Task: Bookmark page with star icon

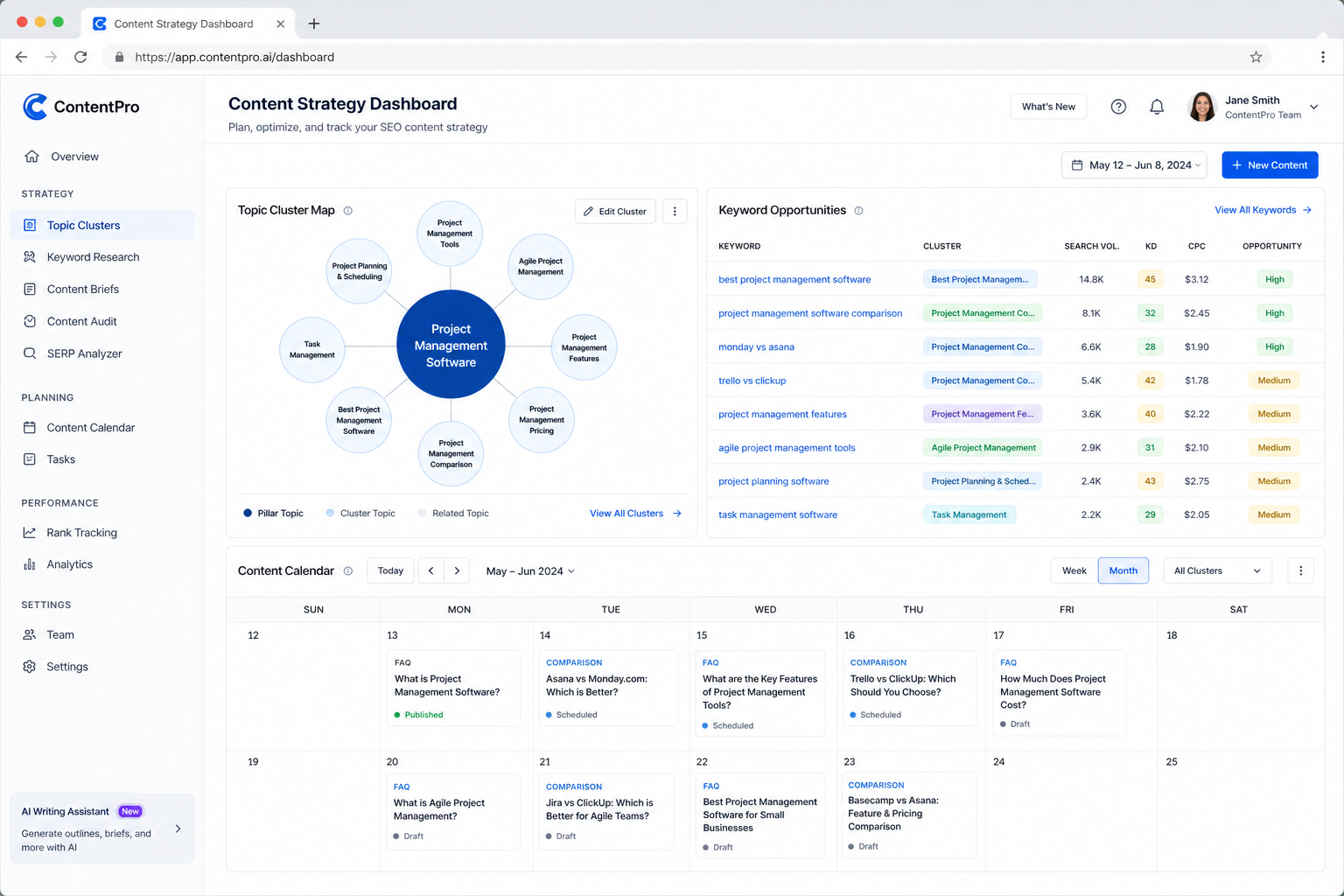Action: (1256, 57)
